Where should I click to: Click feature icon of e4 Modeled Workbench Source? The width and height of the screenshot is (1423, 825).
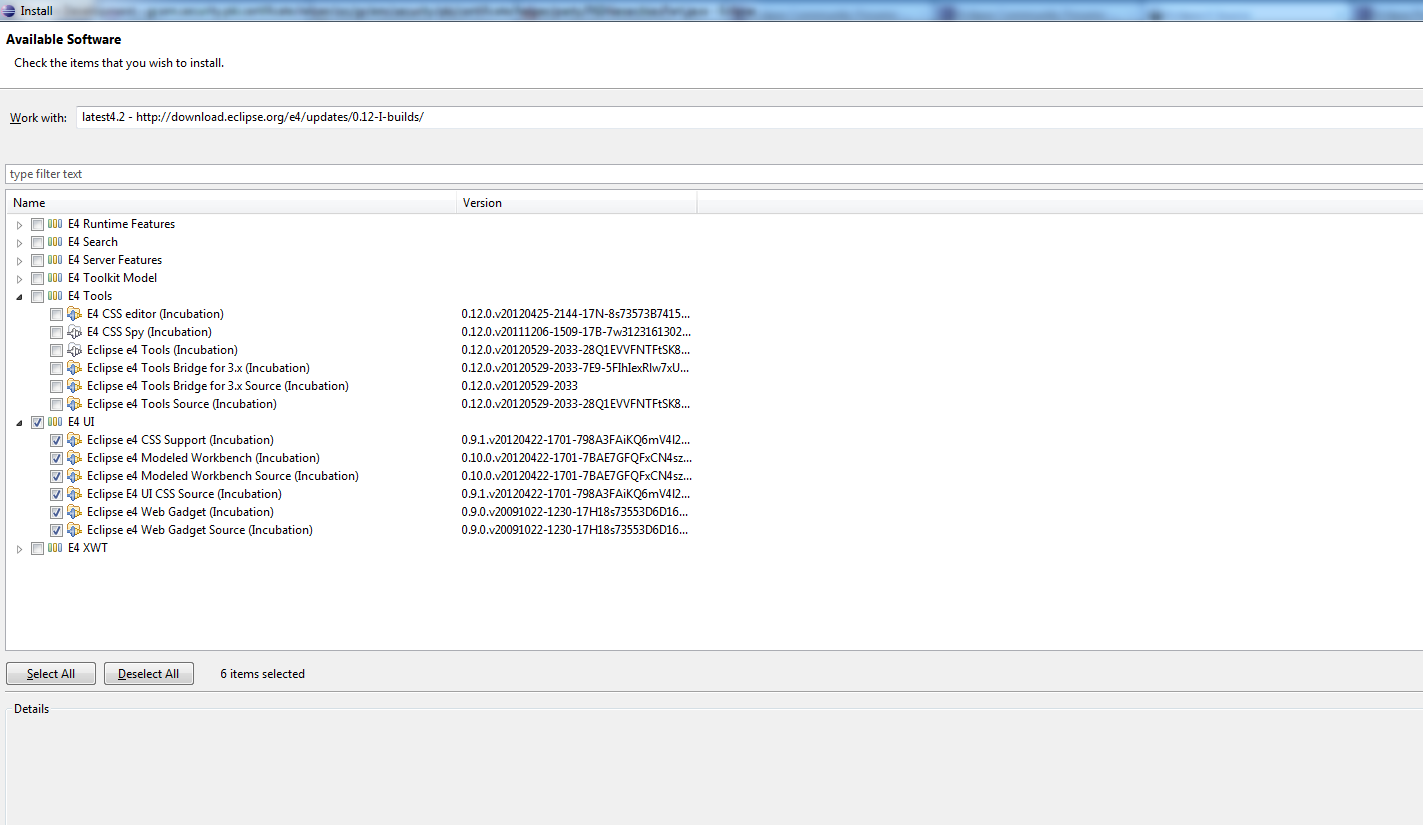[x=74, y=476]
